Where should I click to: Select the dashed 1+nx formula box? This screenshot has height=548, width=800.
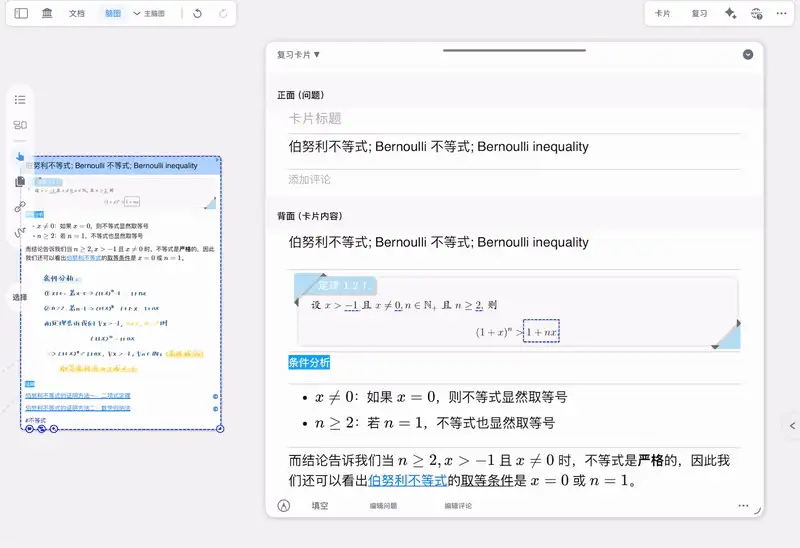pos(541,332)
